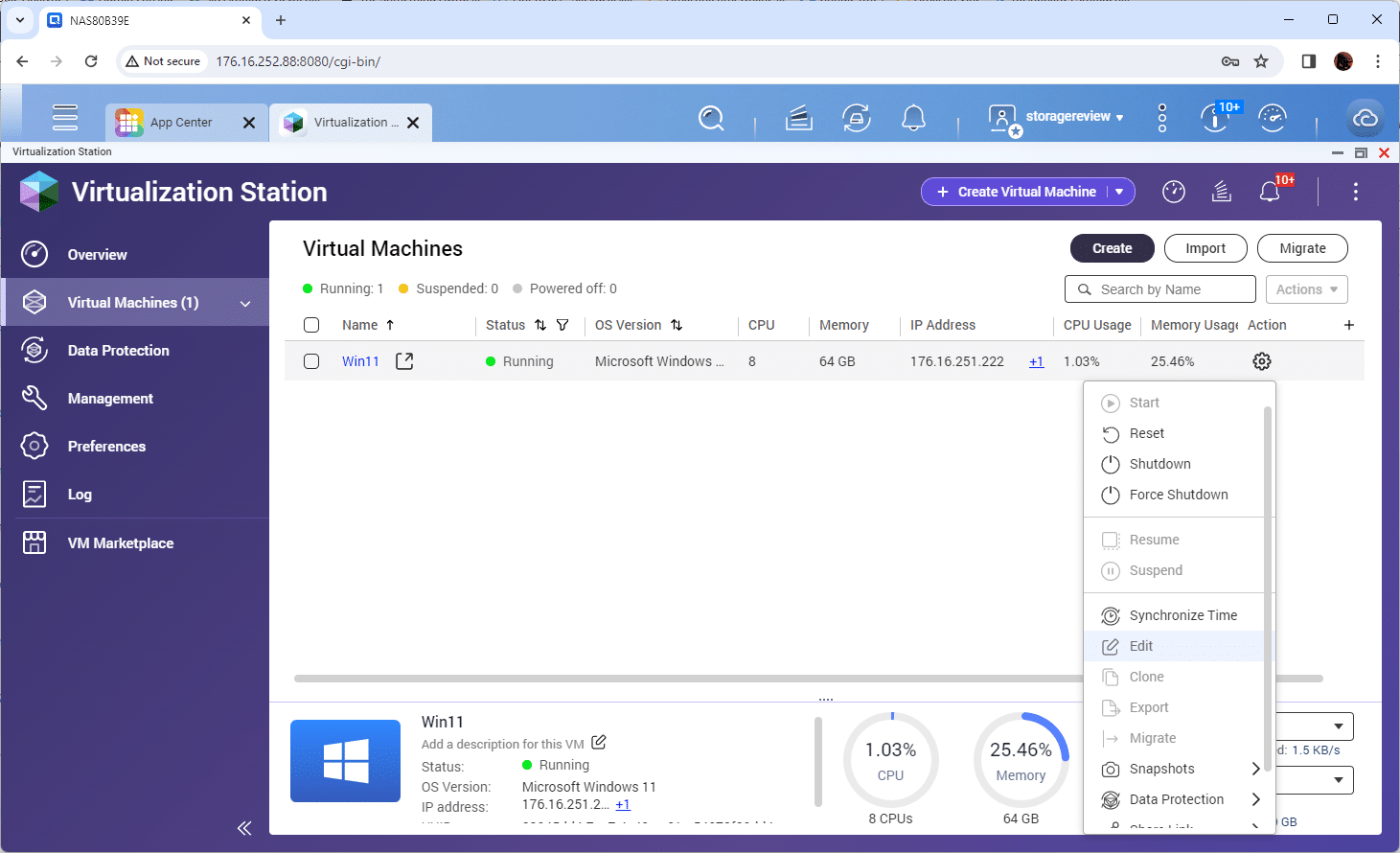Click the gear action icon for Win11
The width and height of the screenshot is (1400, 853).
(x=1262, y=361)
